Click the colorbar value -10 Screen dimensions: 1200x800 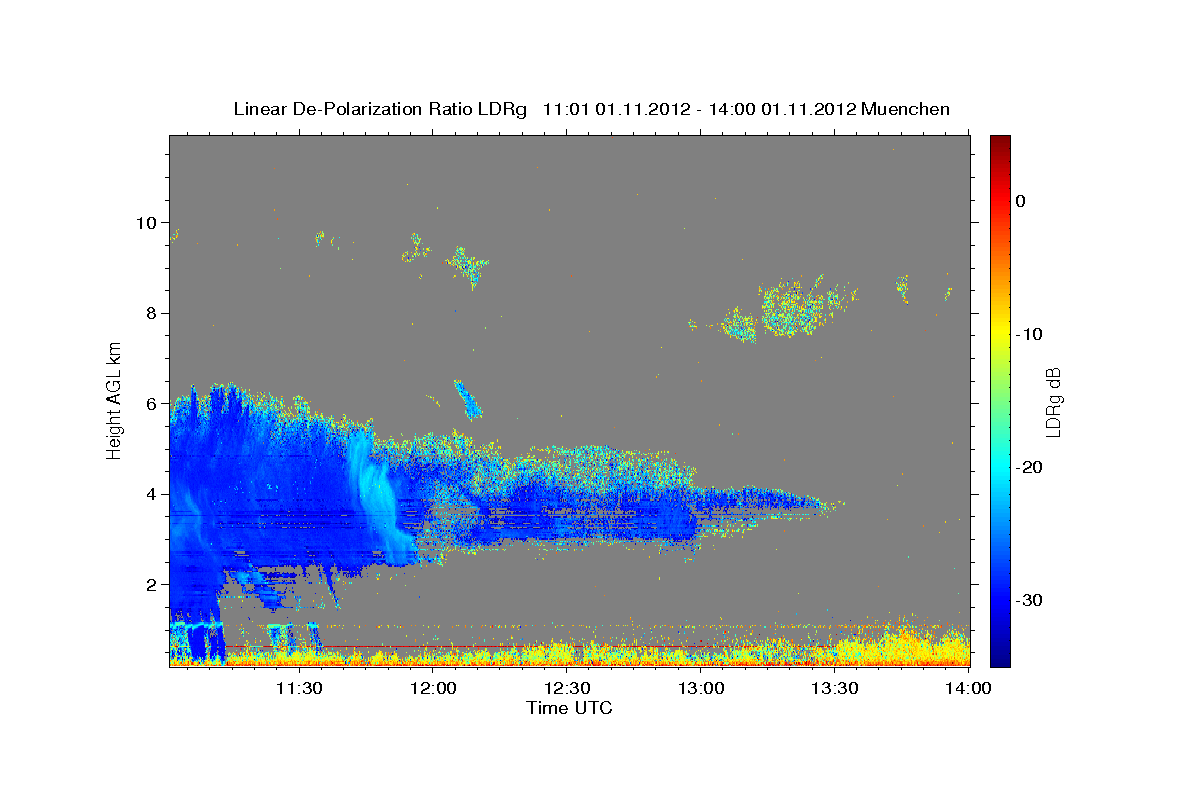click(1029, 334)
